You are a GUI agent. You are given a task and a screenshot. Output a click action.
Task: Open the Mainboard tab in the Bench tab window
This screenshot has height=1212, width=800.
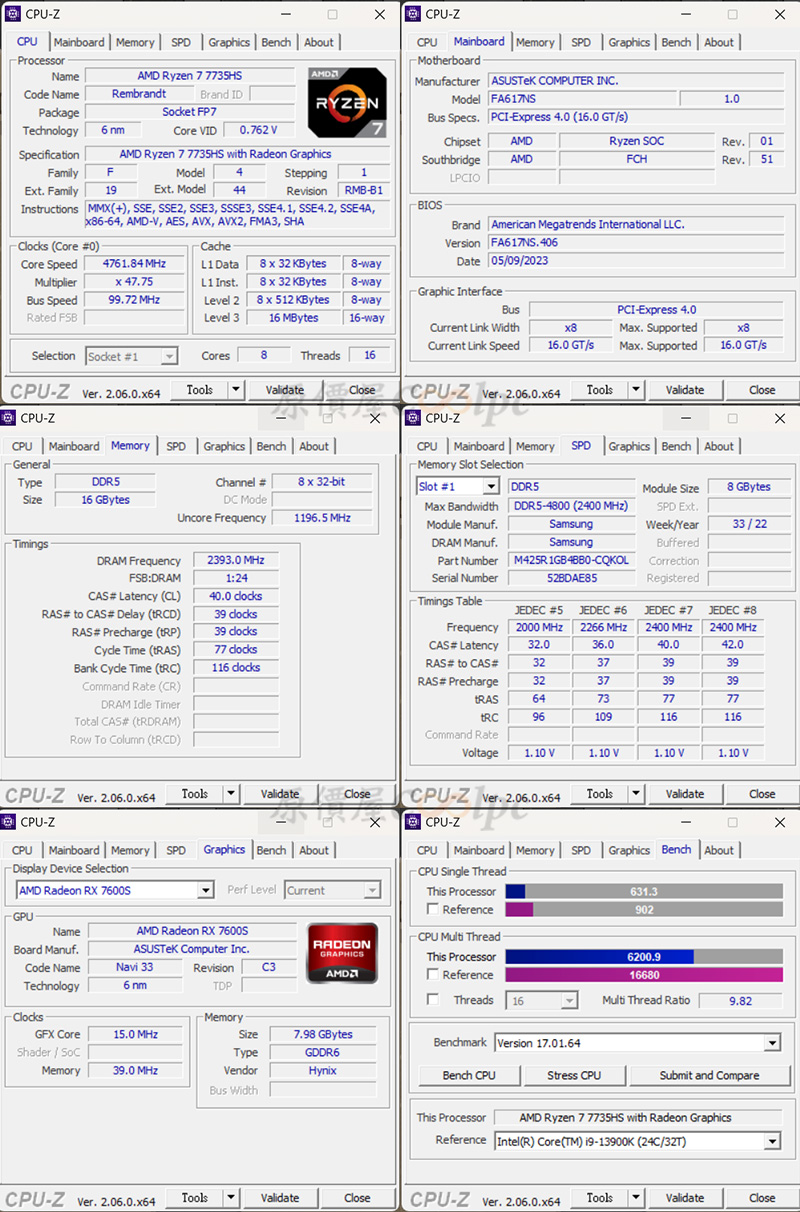pos(479,850)
